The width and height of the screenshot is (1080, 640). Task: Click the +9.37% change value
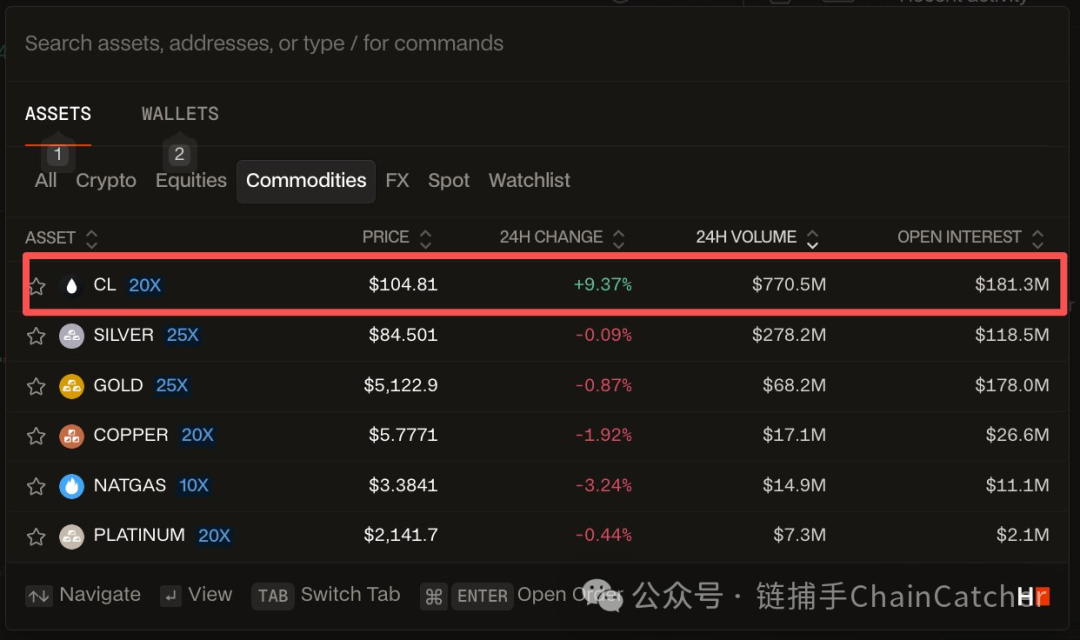[x=603, y=285]
